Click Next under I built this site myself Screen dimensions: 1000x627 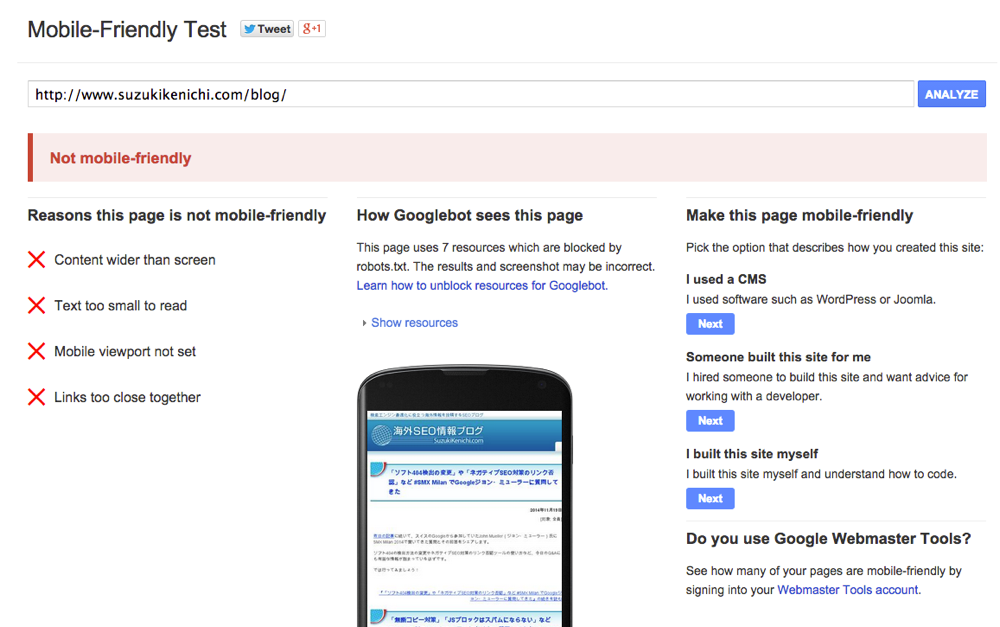(710, 499)
